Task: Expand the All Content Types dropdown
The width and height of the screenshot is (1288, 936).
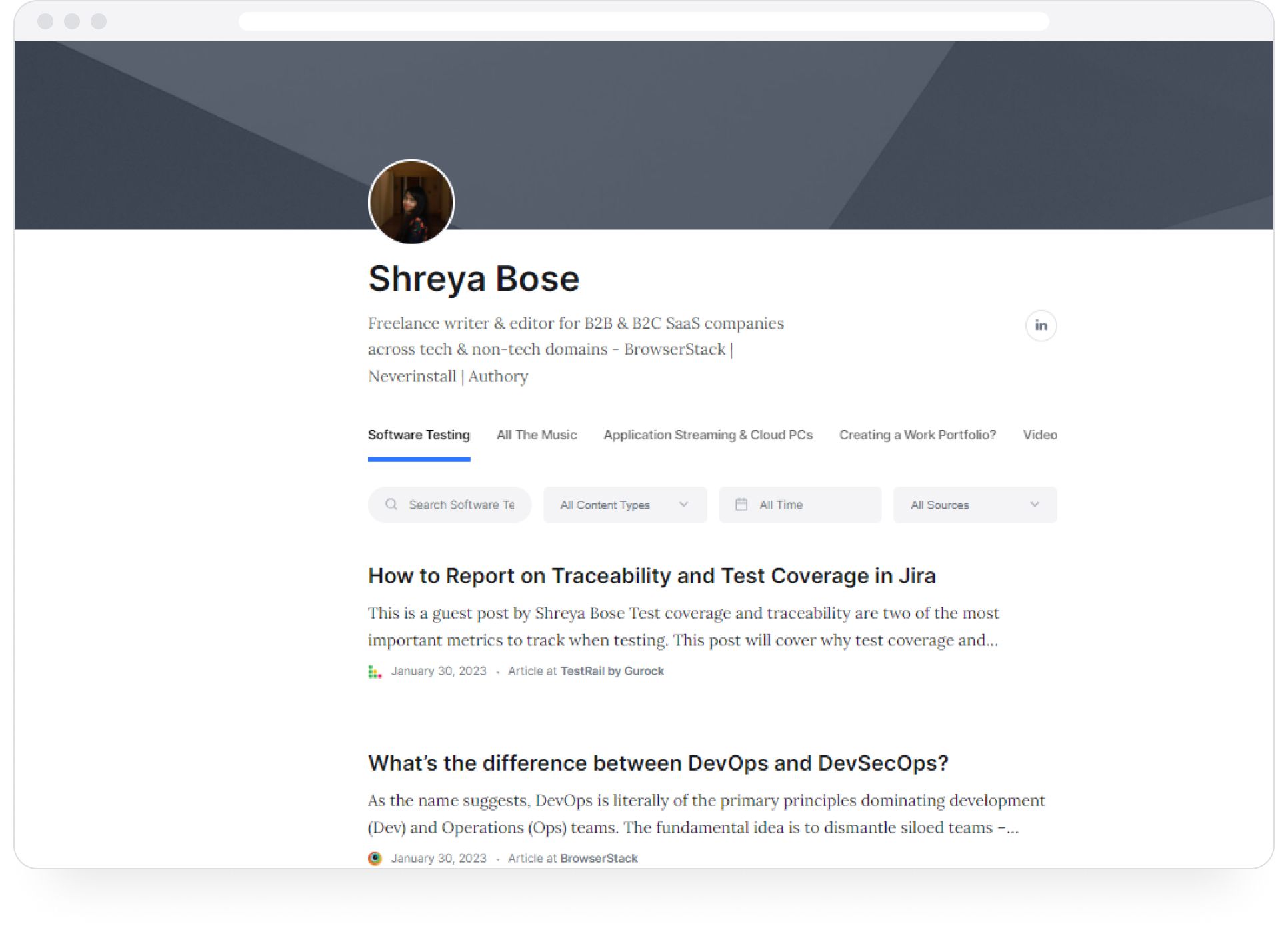Action: [x=625, y=505]
